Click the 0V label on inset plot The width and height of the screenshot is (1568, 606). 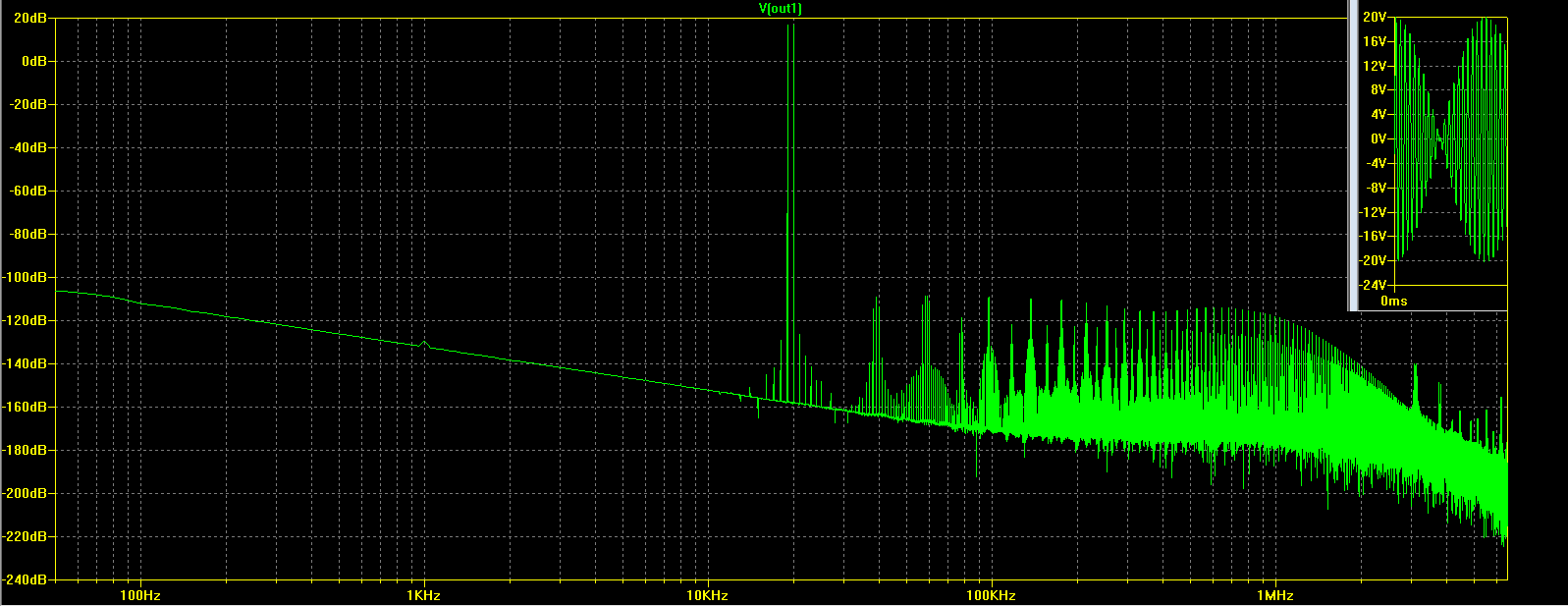[1378, 138]
